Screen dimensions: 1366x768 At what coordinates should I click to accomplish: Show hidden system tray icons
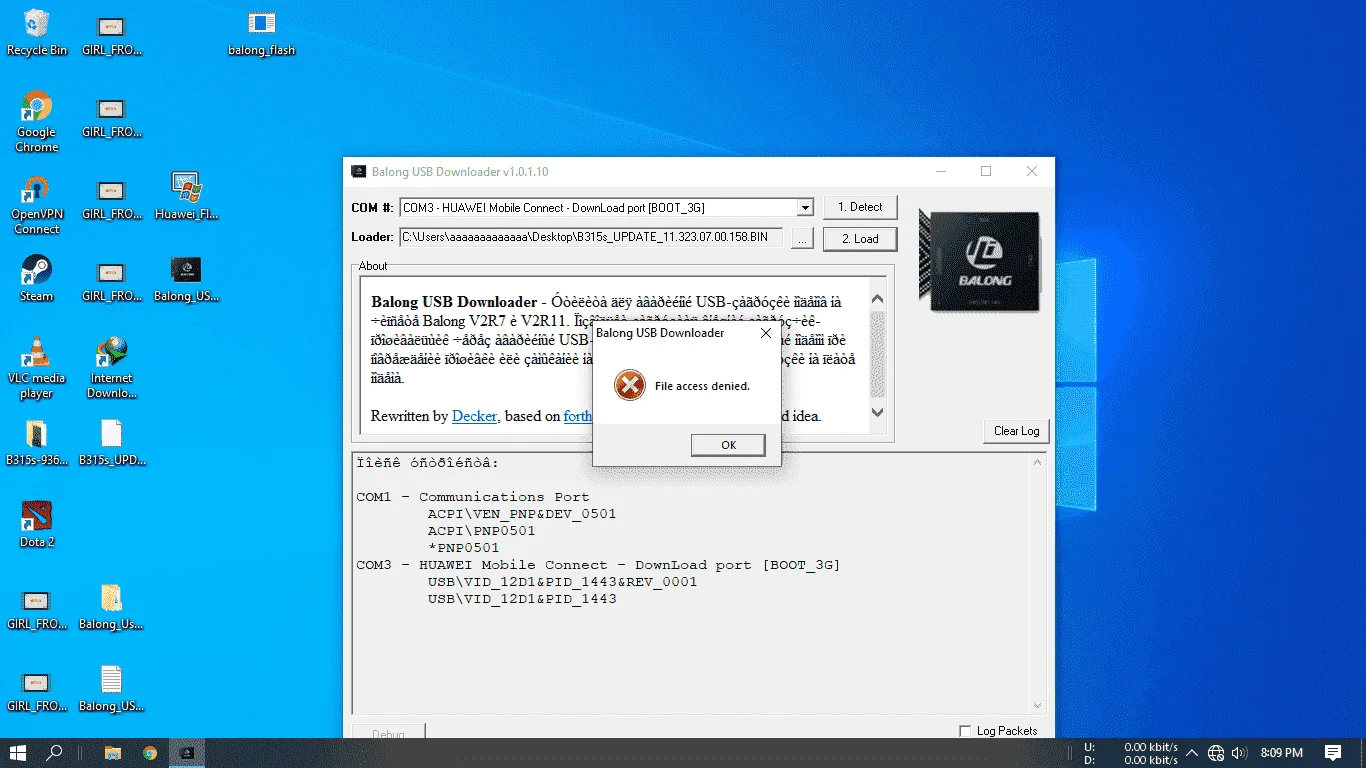(x=1191, y=753)
